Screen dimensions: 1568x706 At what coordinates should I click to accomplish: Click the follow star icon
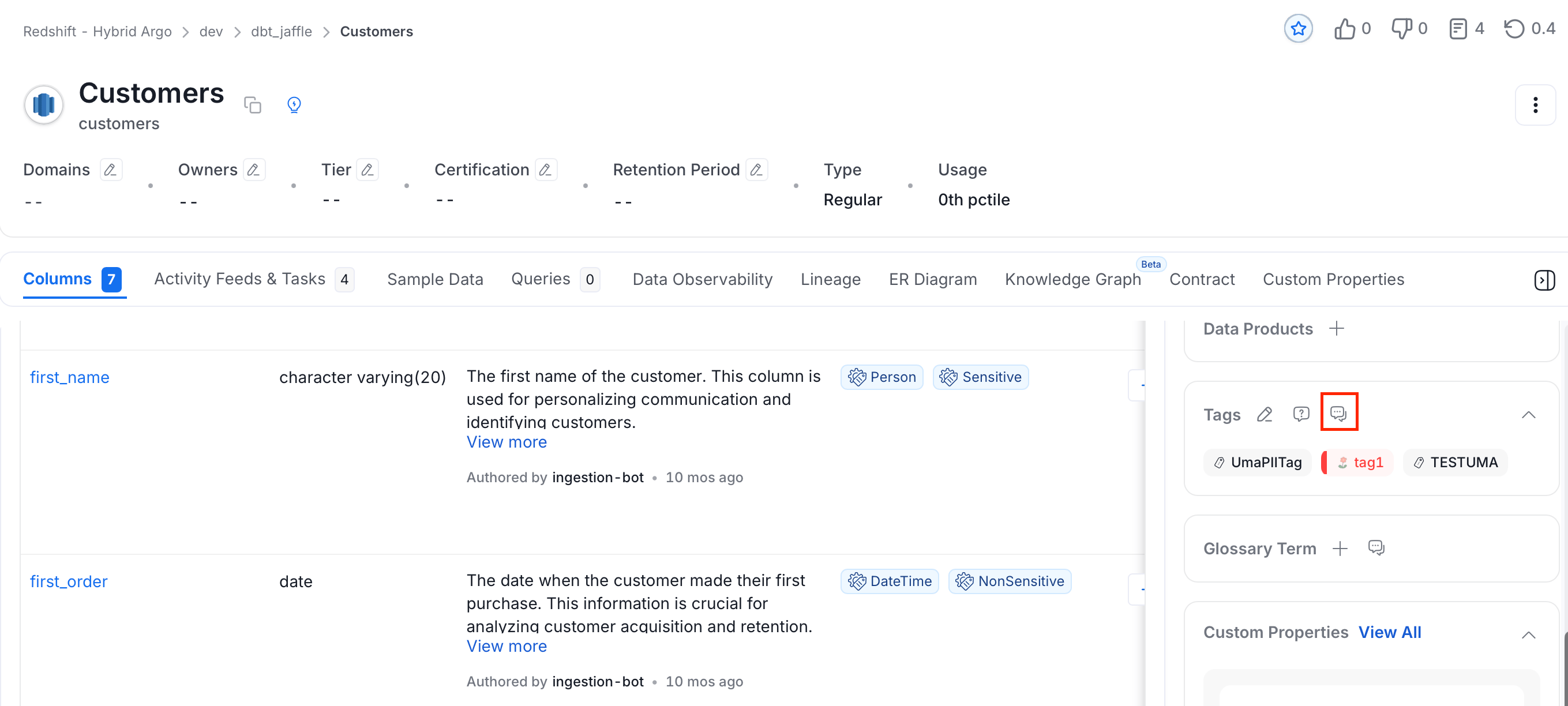click(x=1298, y=29)
